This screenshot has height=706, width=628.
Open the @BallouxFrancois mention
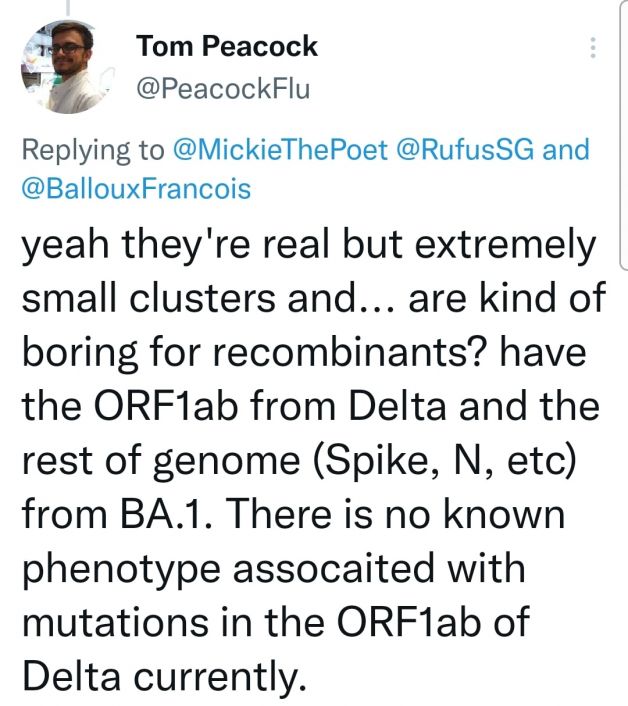click(x=136, y=189)
